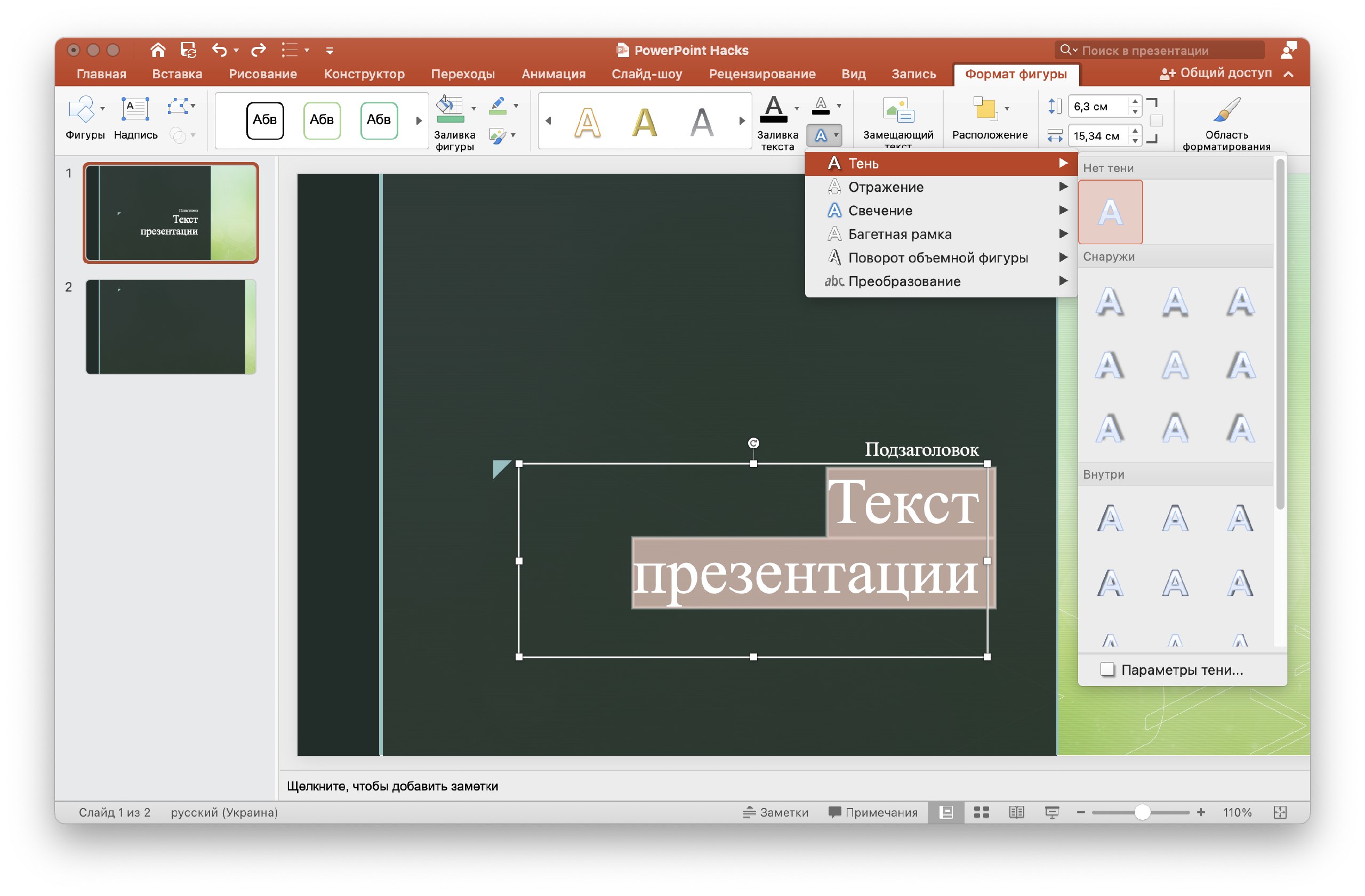The height and width of the screenshot is (896, 1365).
Task: Select center outer shadow preset
Action: pyautogui.click(x=1175, y=366)
